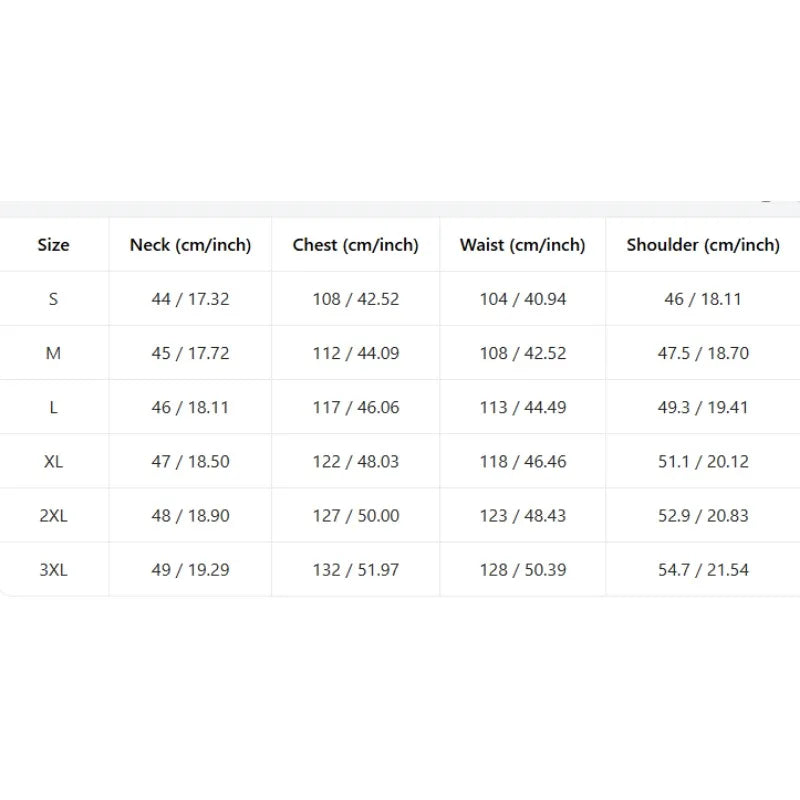Select chest value 112 / 44.09
This screenshot has height=800, width=800.
(x=356, y=353)
